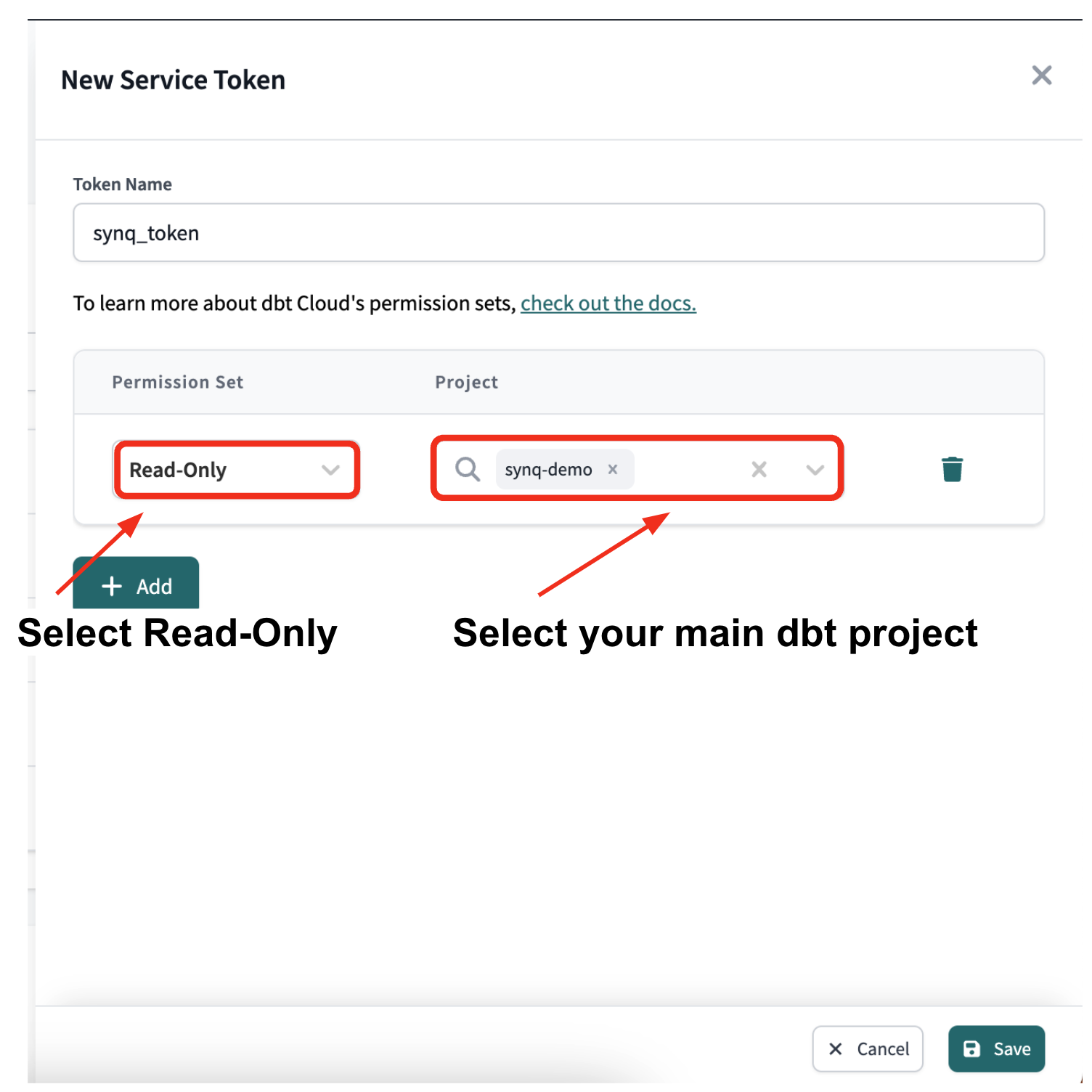Clear all selected projects with X icon

[759, 469]
